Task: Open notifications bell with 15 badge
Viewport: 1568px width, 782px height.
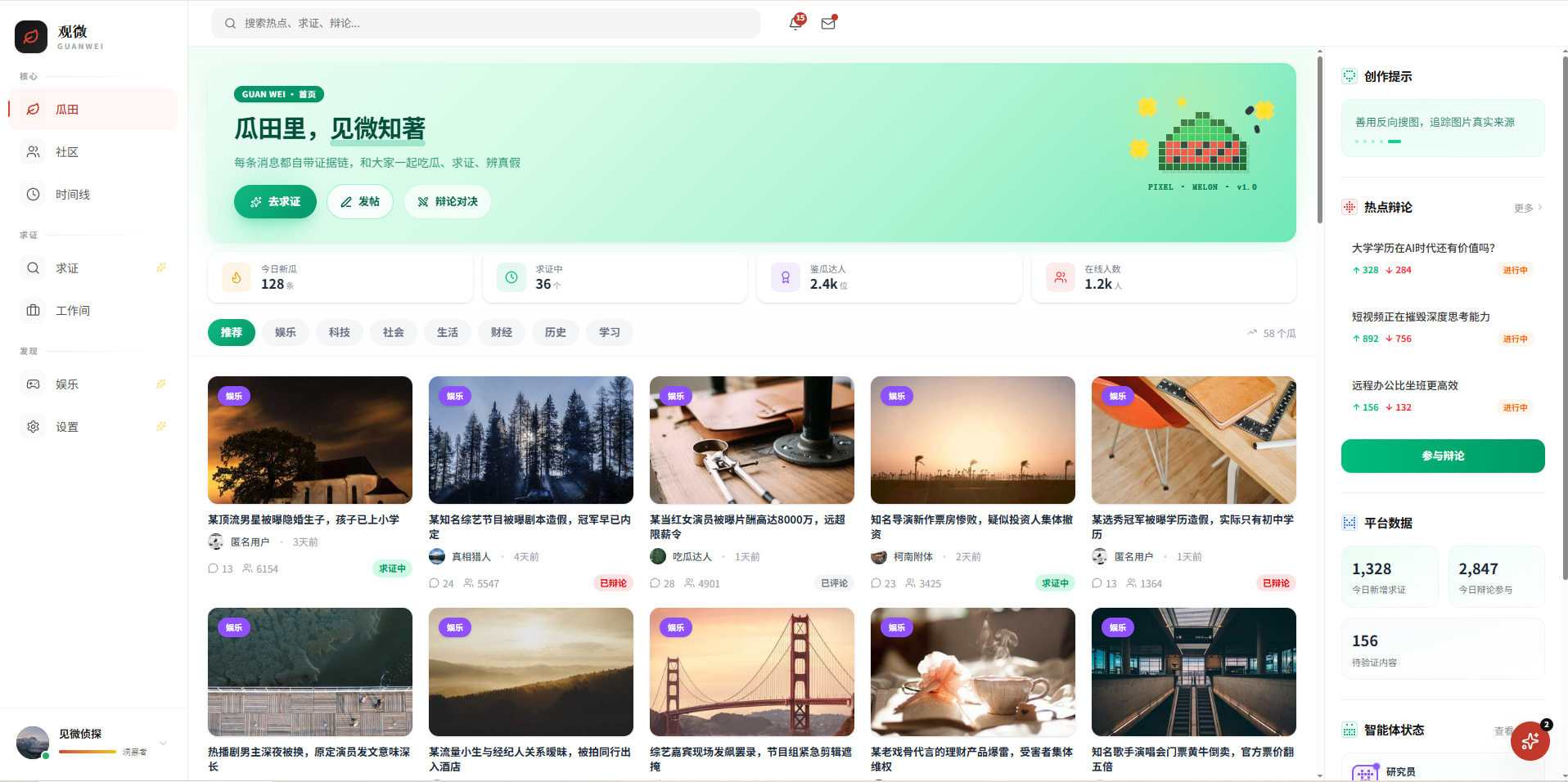Action: (795, 23)
